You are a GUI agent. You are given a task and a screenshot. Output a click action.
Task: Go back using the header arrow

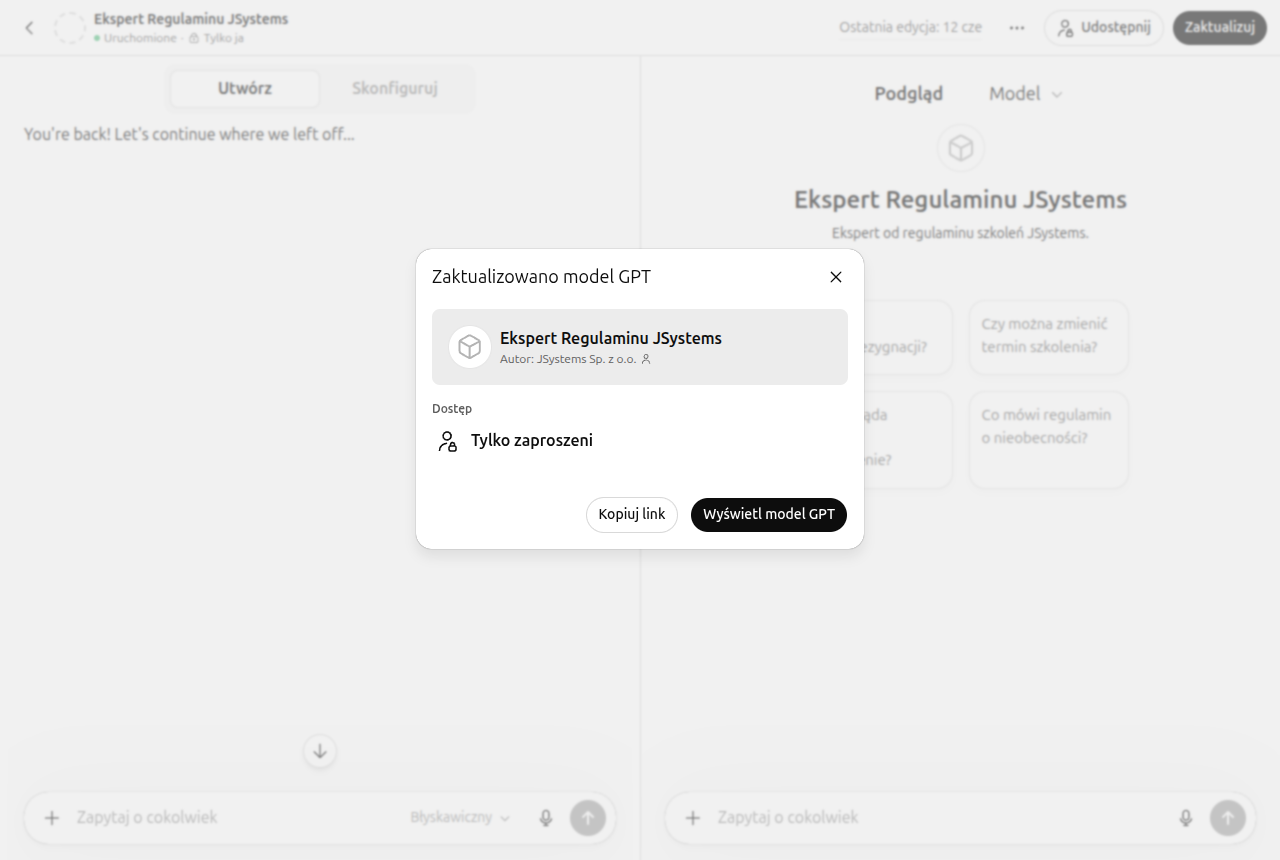pos(29,28)
